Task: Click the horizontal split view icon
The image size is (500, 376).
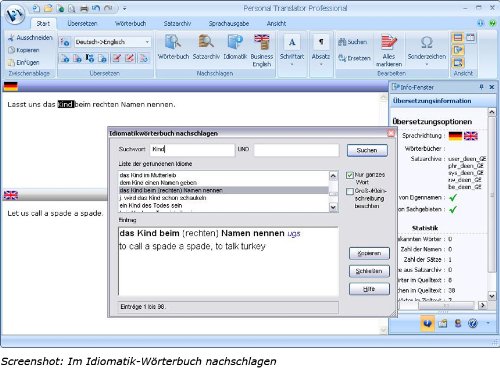Action: (x=458, y=38)
